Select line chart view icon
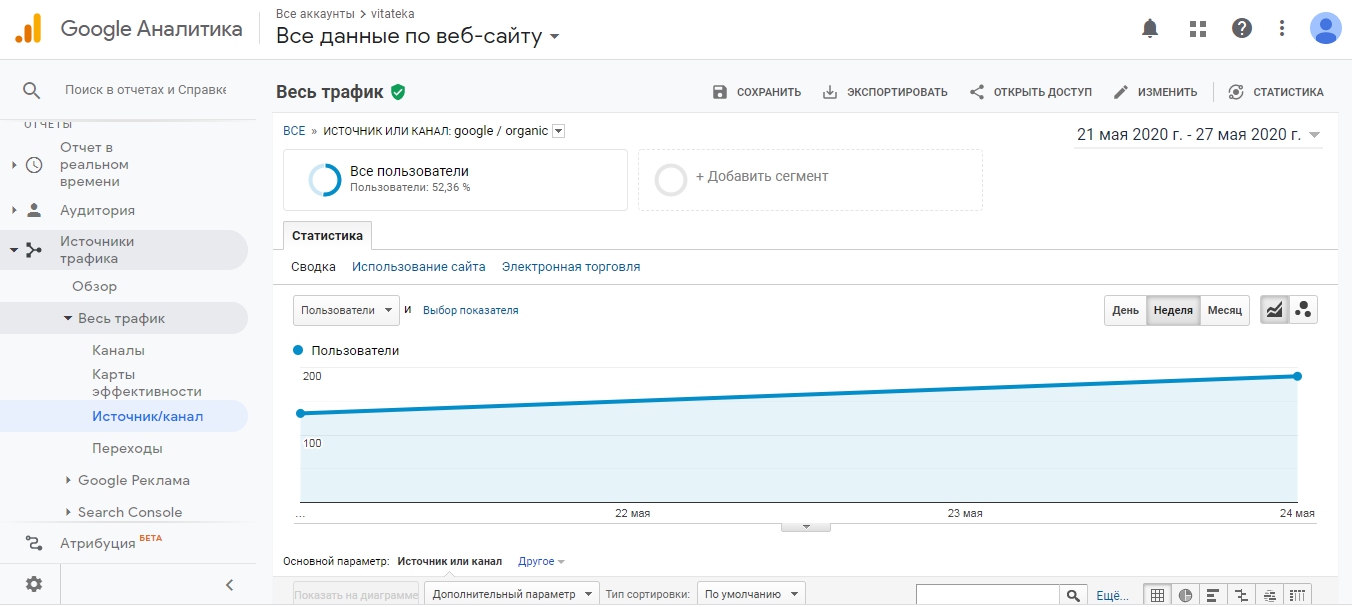 pyautogui.click(x=1274, y=310)
